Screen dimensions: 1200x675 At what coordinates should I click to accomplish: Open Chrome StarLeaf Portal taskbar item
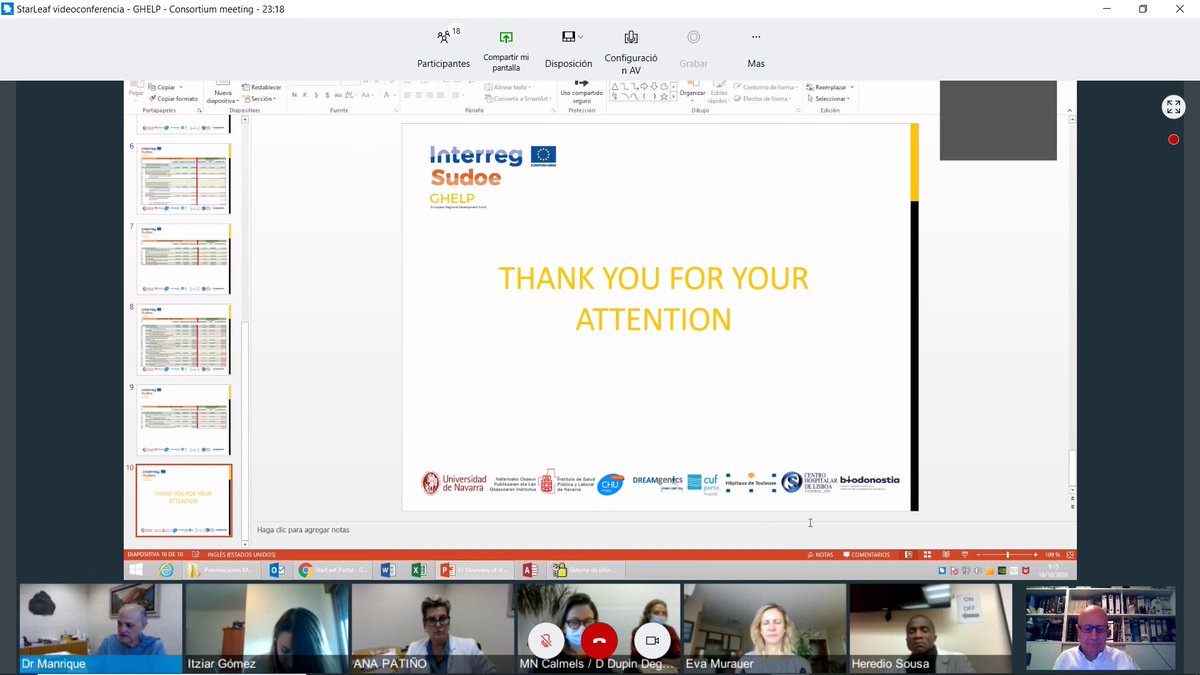click(x=334, y=570)
